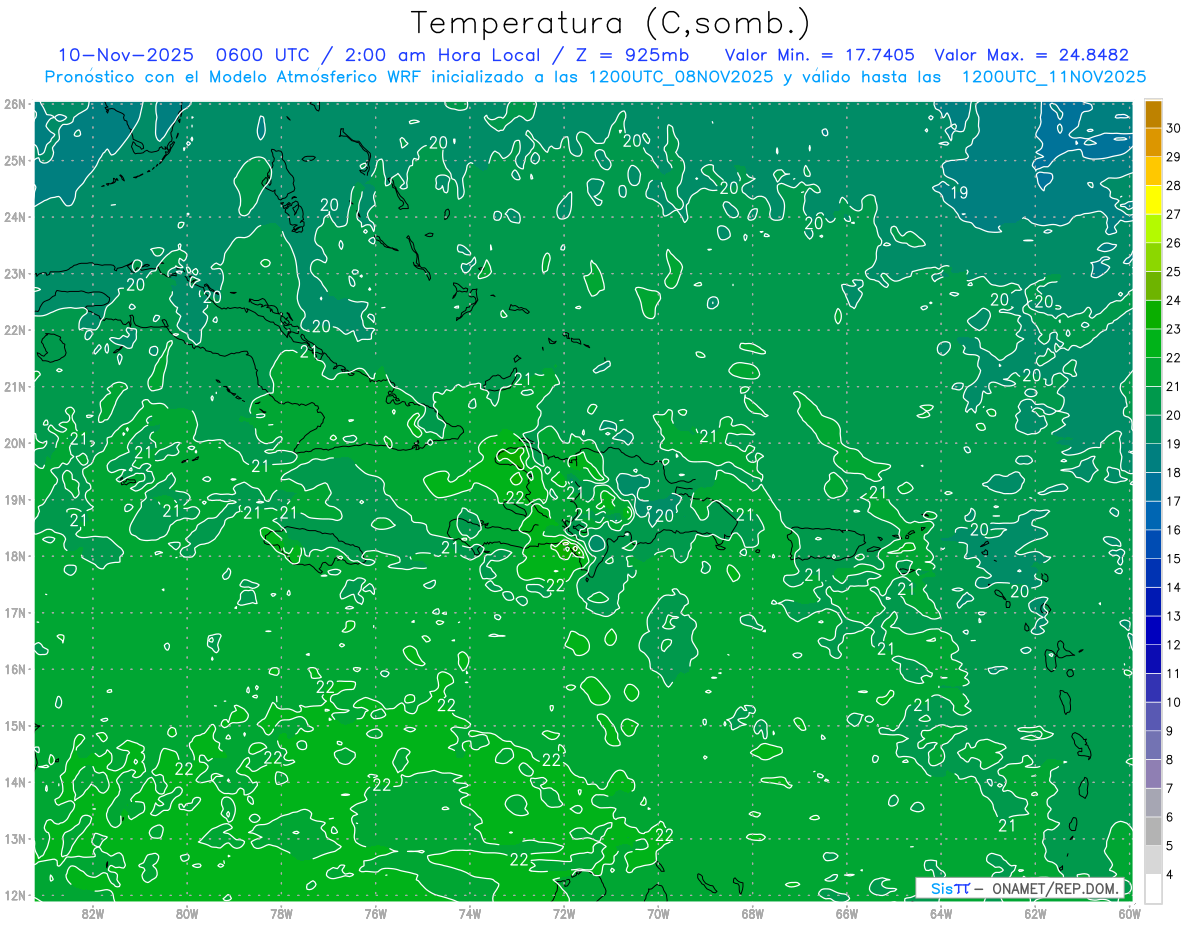Pick the dark blue swatch between 12 and 13

[1153, 630]
